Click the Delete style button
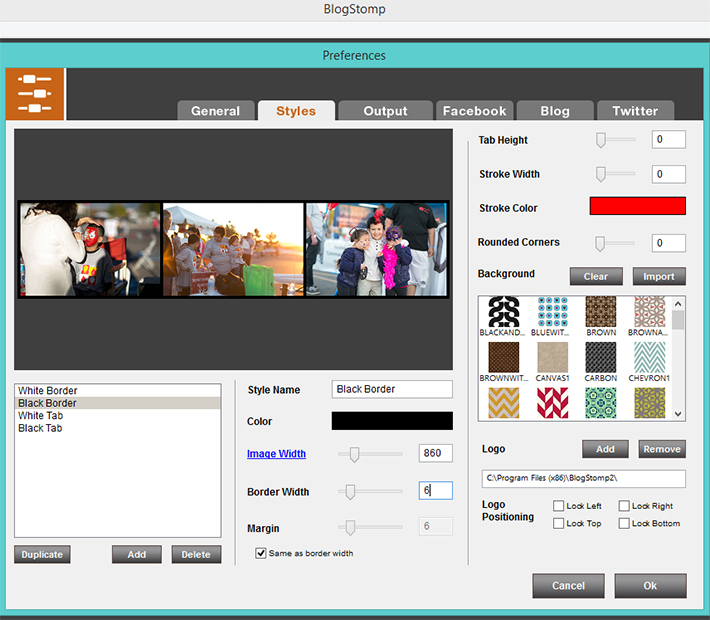The image size is (710, 620). pyautogui.click(x=196, y=554)
